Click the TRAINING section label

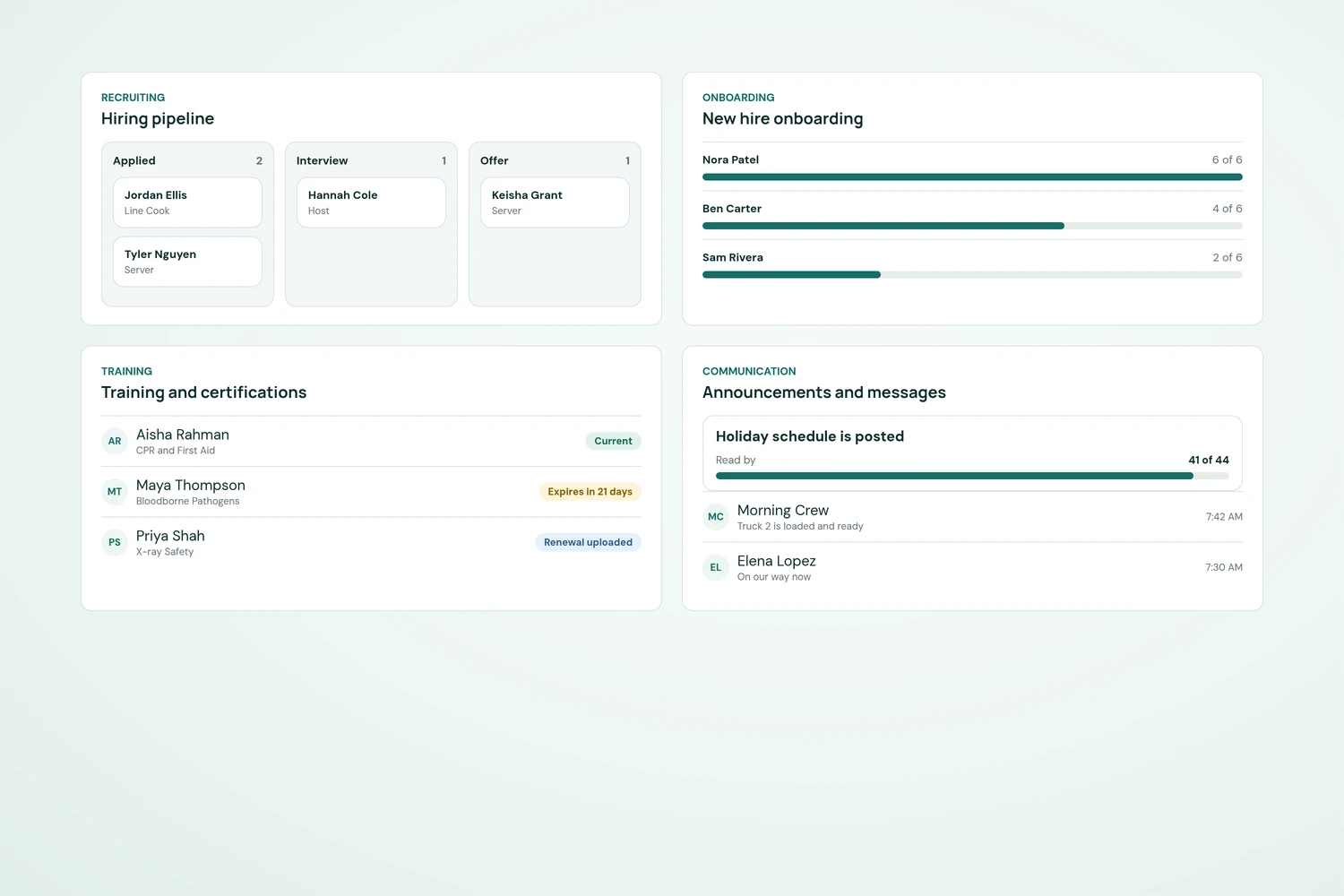click(126, 371)
